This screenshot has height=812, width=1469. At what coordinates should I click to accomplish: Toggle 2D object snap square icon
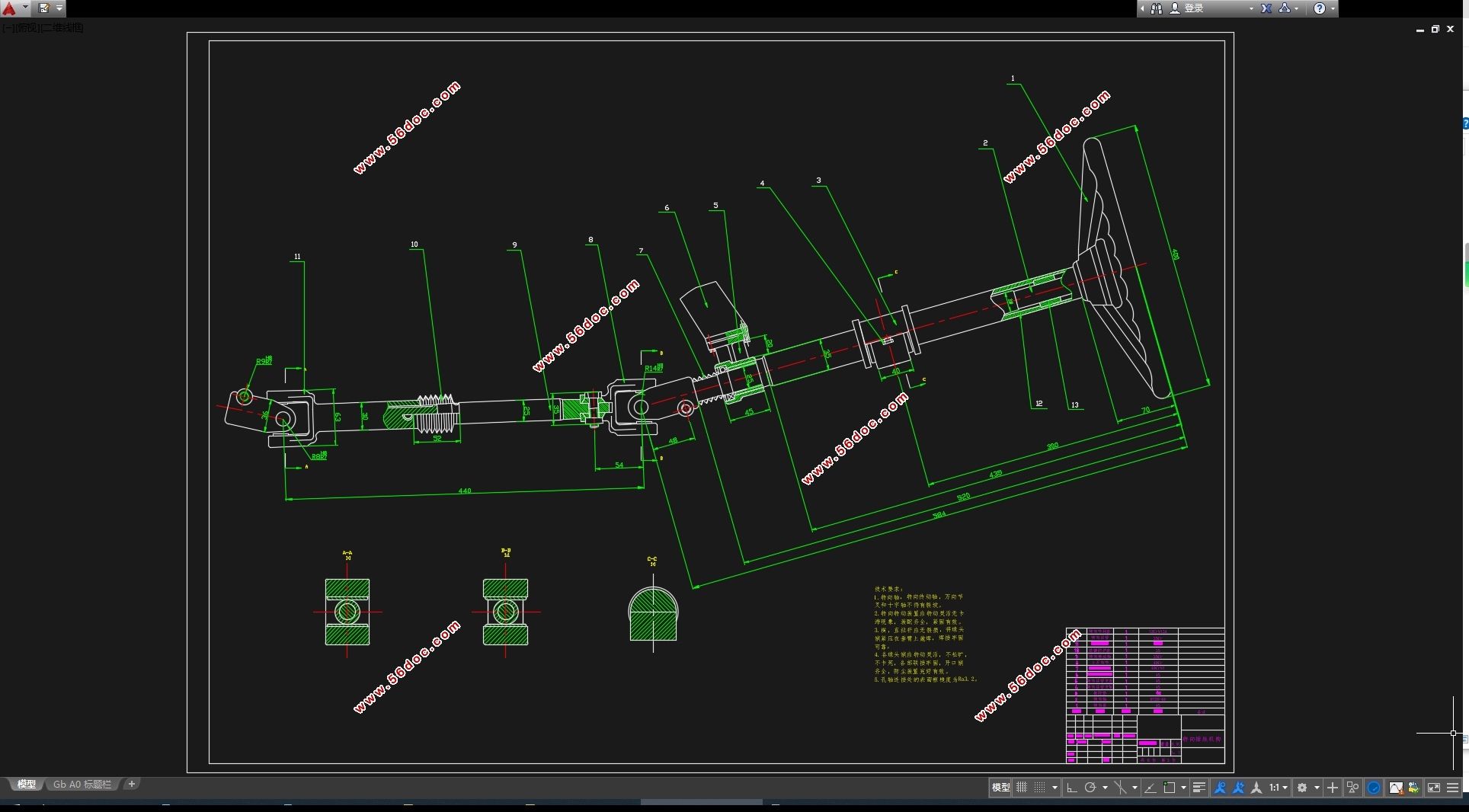(1169, 788)
